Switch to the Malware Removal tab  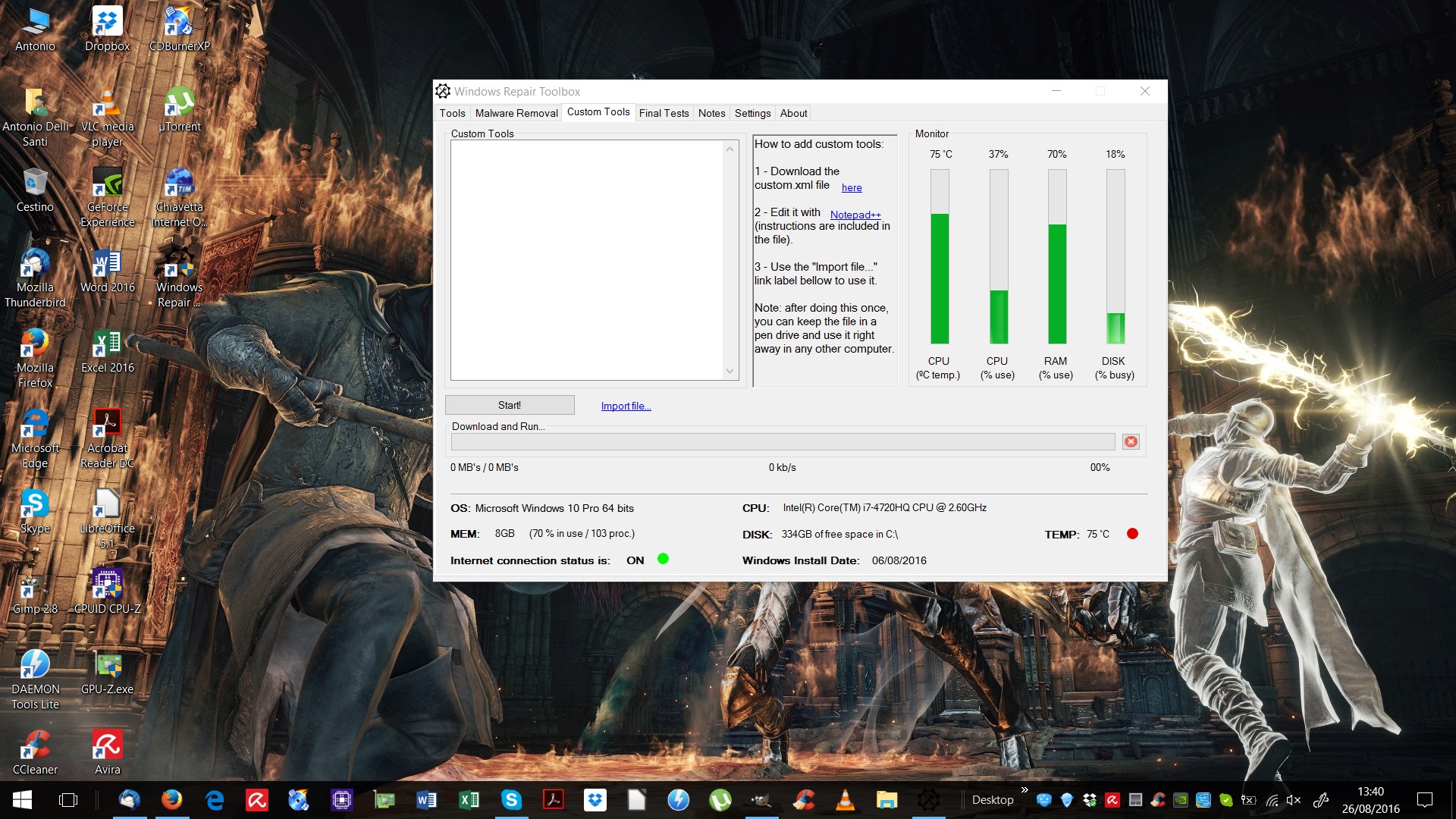[x=516, y=113]
